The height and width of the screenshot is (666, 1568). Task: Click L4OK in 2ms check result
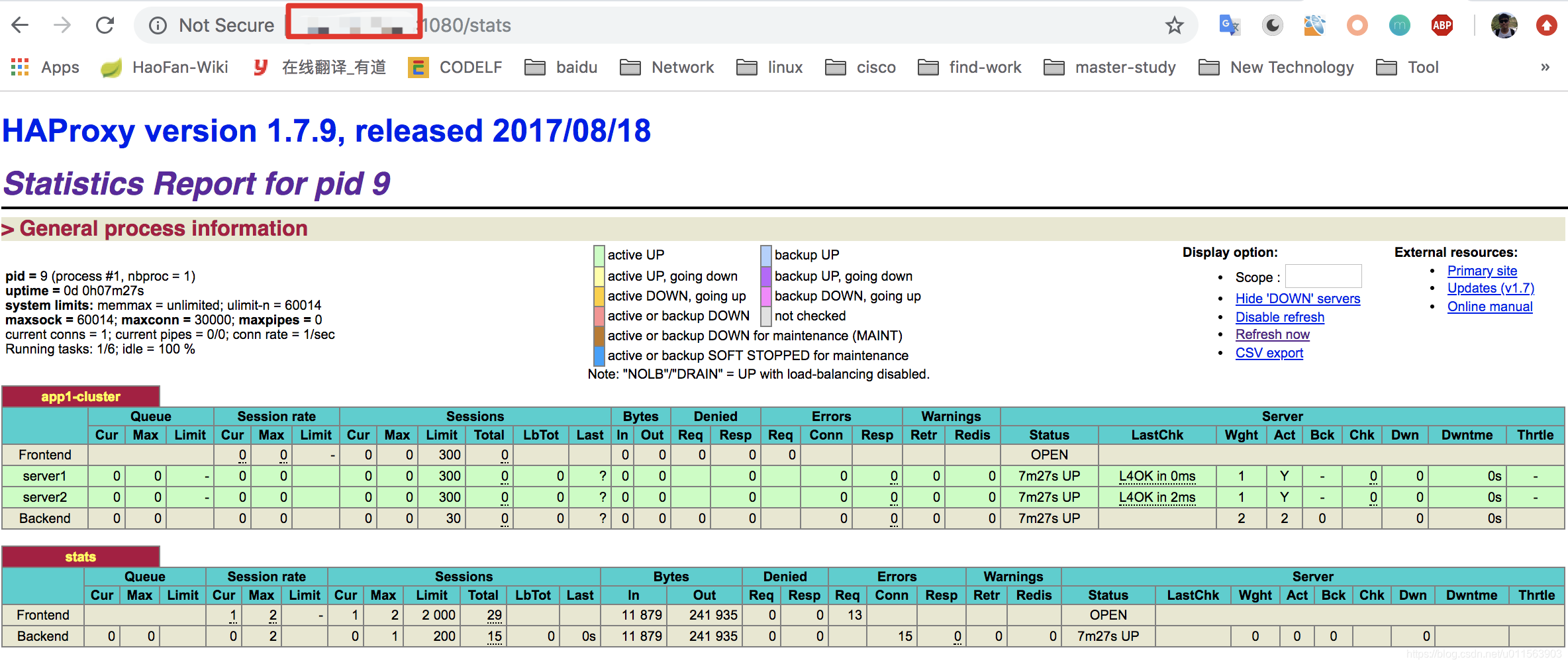click(x=1157, y=497)
